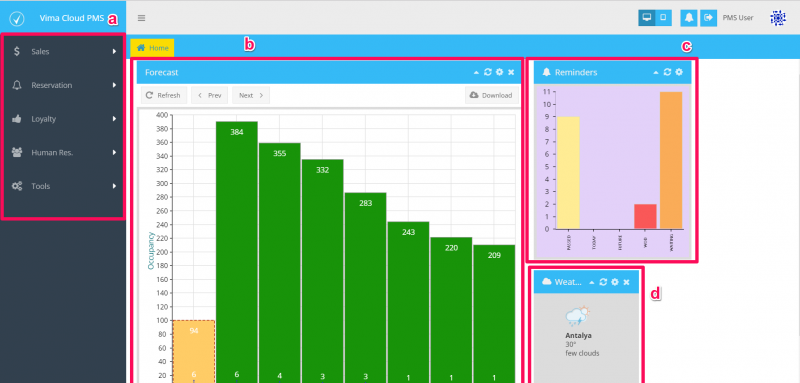Collapse the Reminders panel
800x383 pixels.
coord(656,73)
